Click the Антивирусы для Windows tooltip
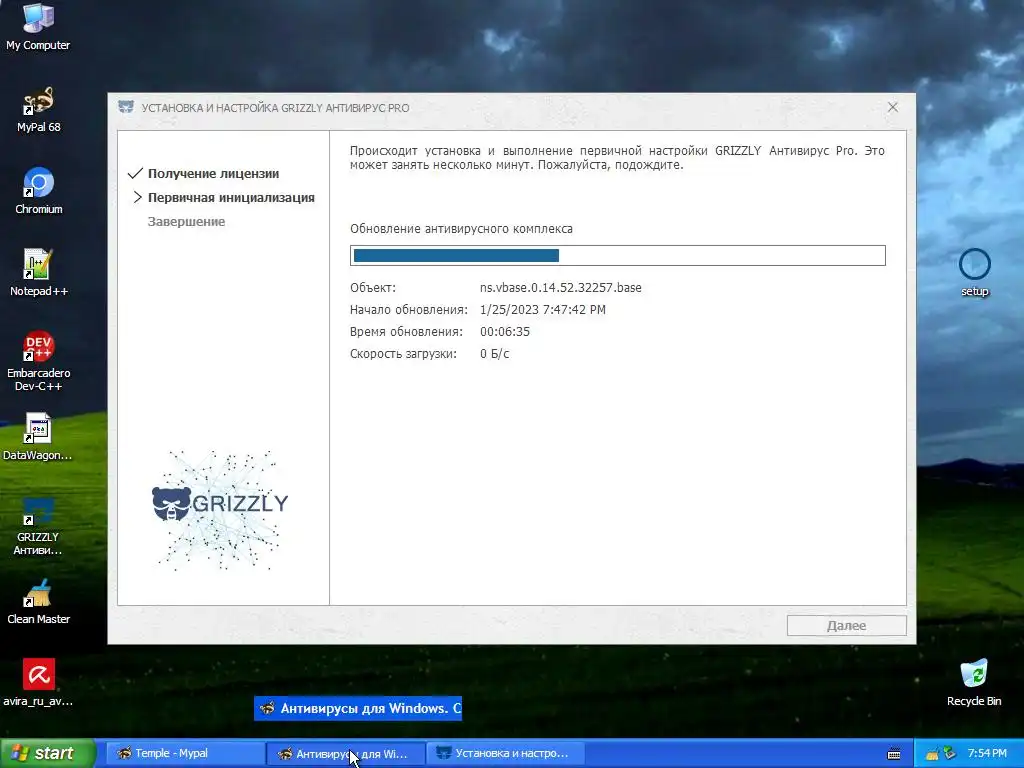 [358, 709]
